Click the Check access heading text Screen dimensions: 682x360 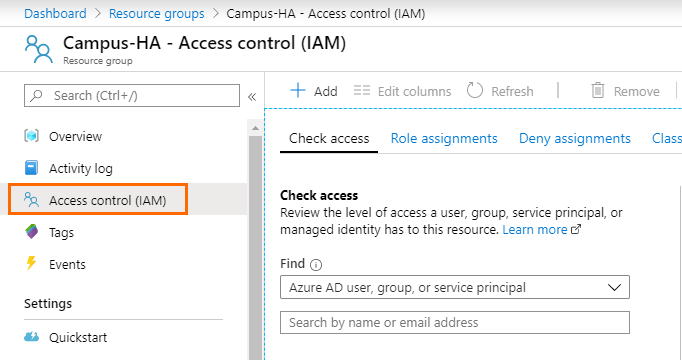[319, 196]
